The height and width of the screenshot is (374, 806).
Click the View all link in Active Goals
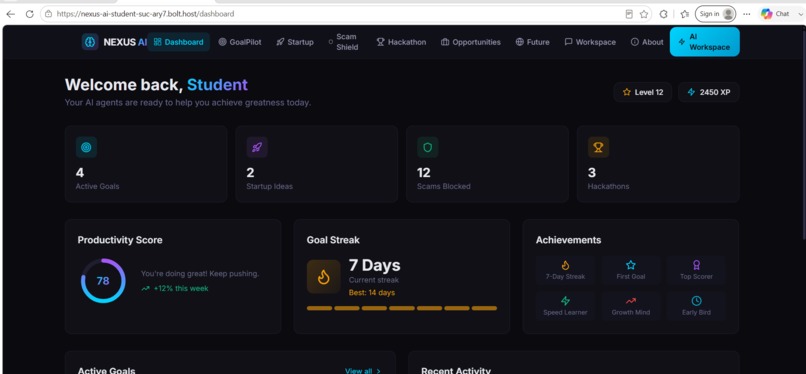coord(363,371)
